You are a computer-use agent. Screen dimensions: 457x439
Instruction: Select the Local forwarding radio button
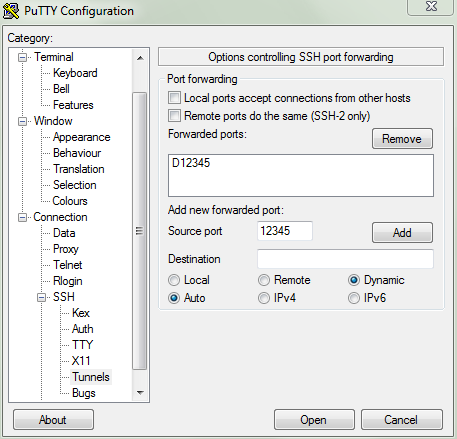point(174,280)
